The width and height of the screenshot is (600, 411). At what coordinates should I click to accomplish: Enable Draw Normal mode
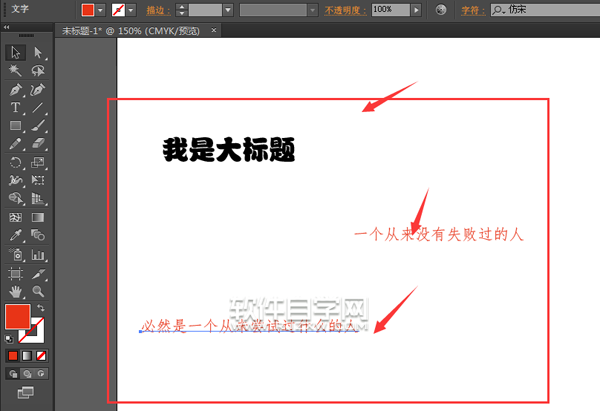(x=13, y=373)
